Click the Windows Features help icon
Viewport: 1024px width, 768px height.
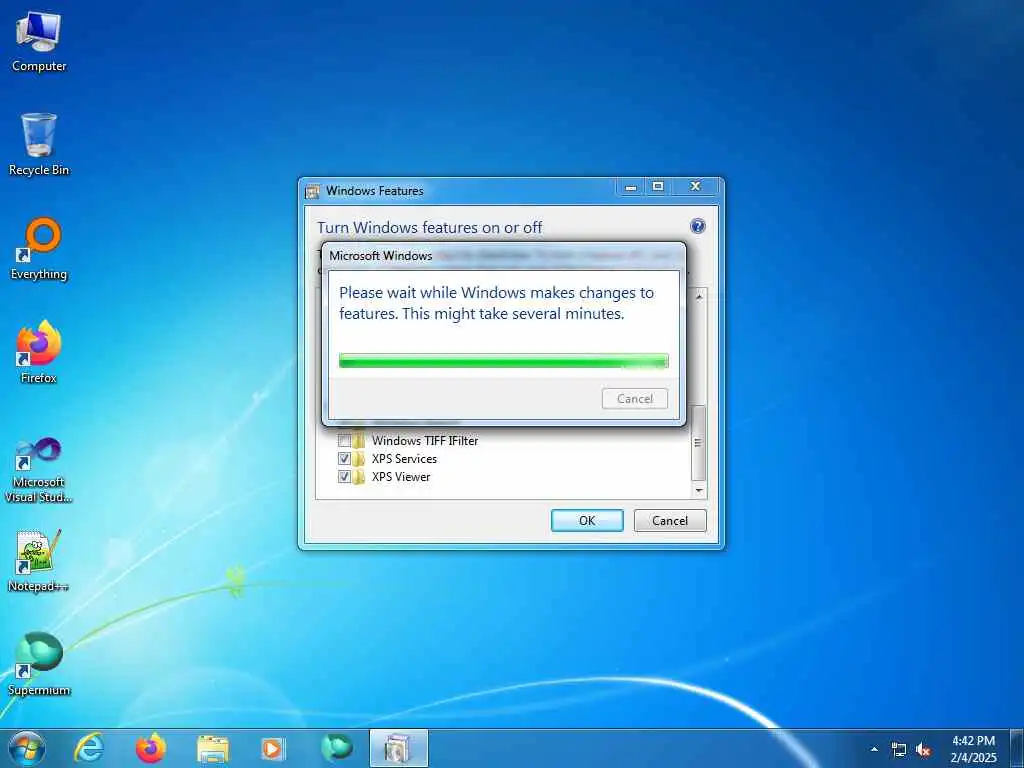tap(697, 226)
